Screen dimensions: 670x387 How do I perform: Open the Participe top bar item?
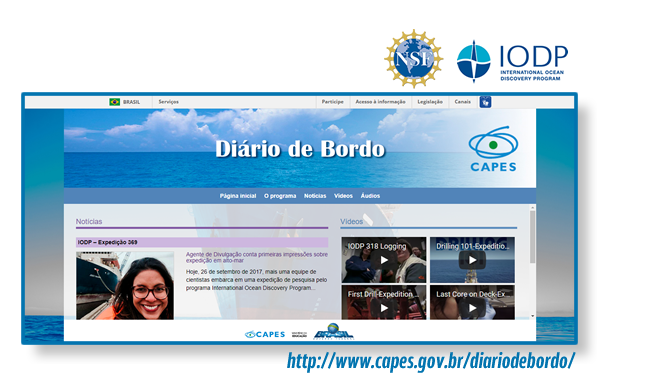coord(332,102)
